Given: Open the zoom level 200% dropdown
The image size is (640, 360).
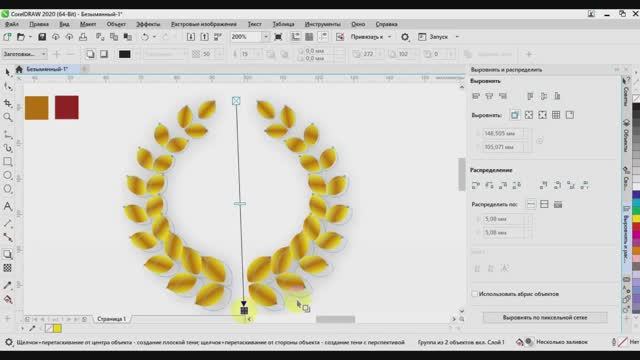Looking at the screenshot, I should pyautogui.click(x=266, y=37).
